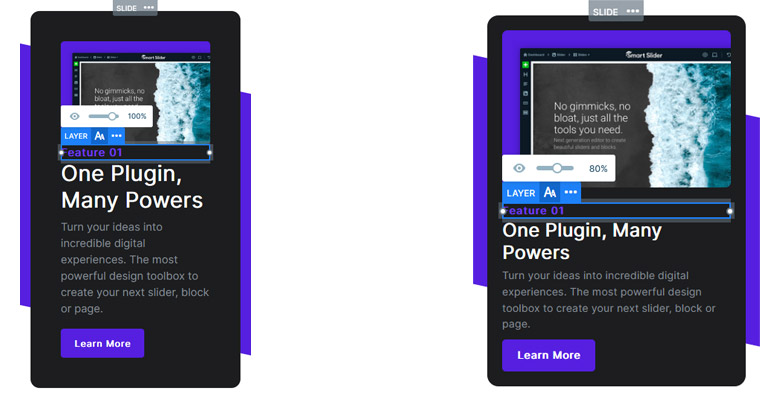The width and height of the screenshot is (780, 400).
Task: Open the three-dot menu on left LAYER bar
Action: 116,136
